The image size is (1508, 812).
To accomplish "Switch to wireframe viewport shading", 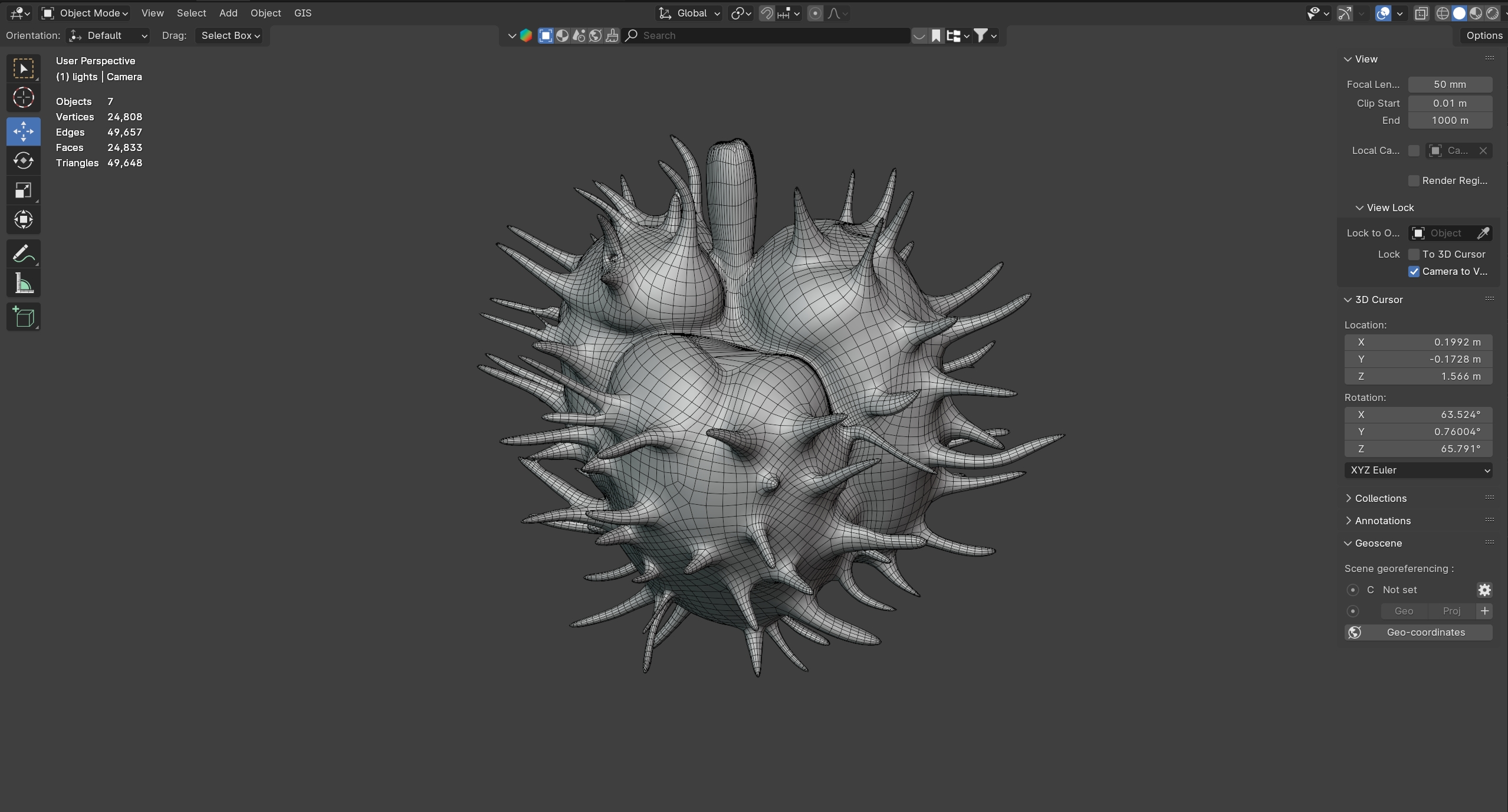I will tap(1443, 13).
